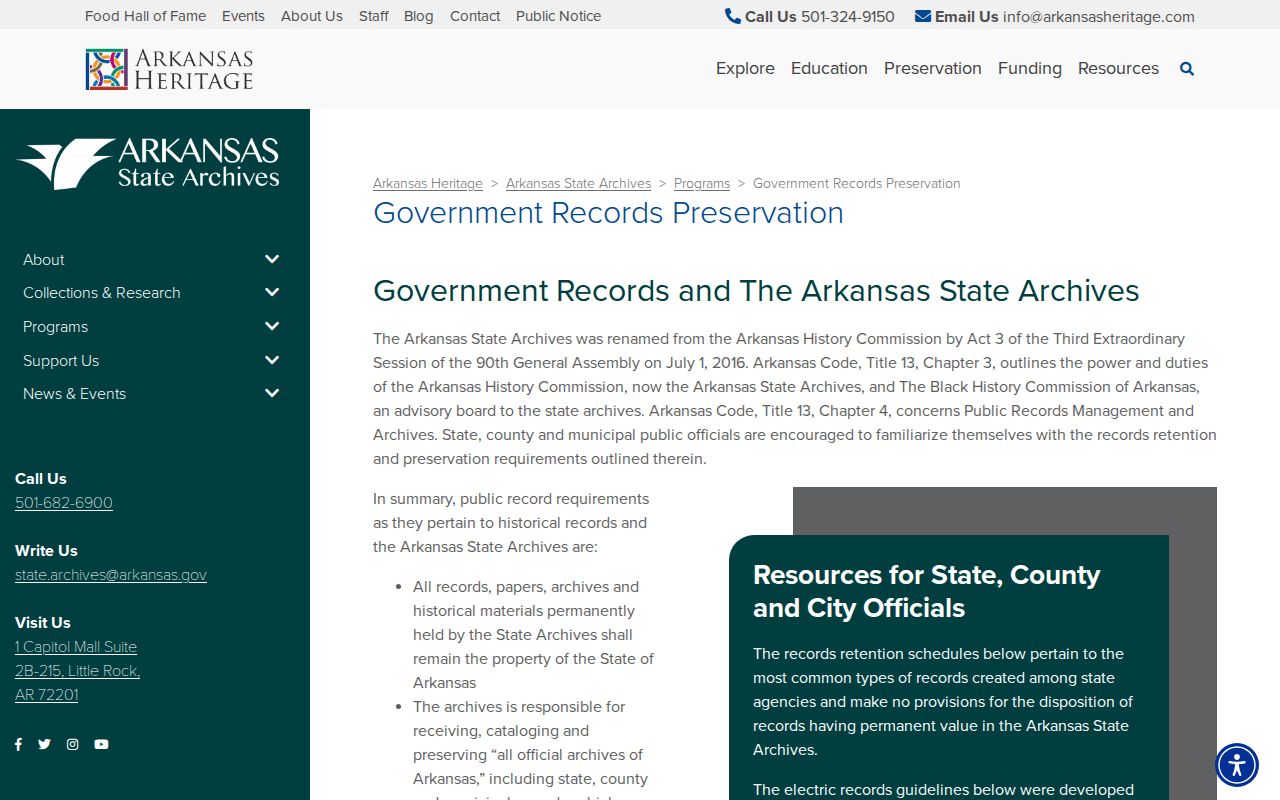Open the Blog link

(419, 16)
